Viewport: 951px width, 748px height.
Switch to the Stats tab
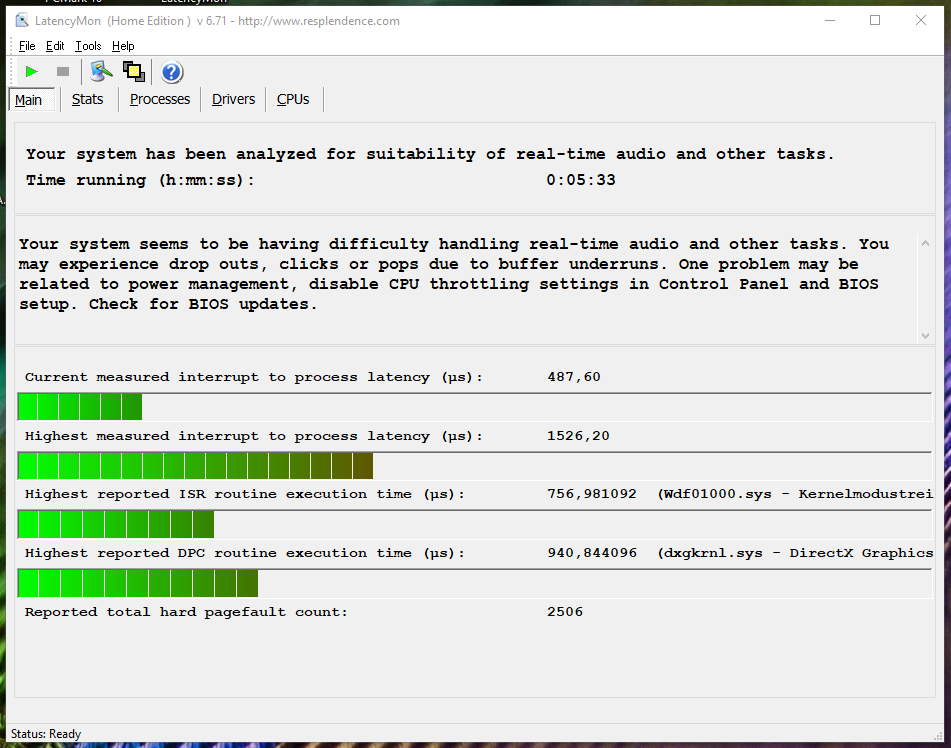[87, 99]
